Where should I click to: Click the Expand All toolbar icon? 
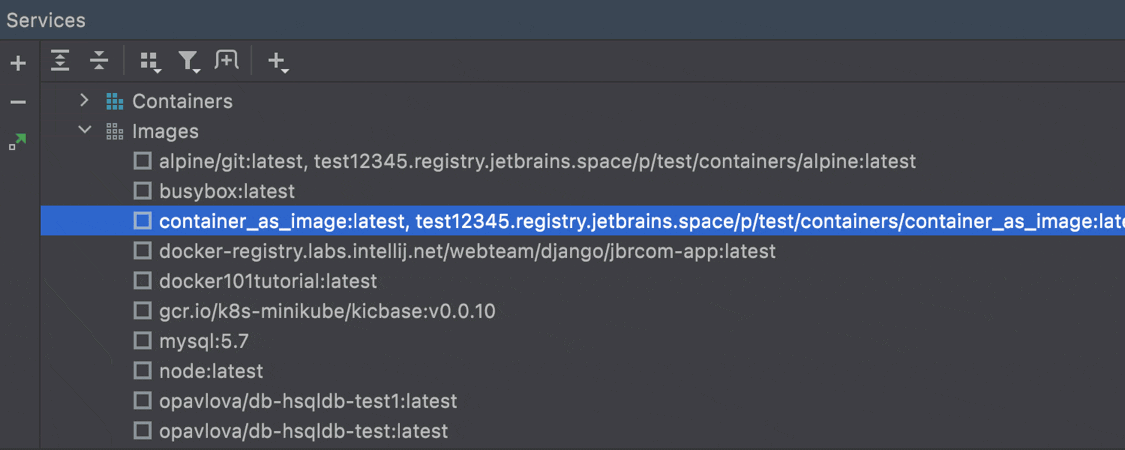coord(60,61)
